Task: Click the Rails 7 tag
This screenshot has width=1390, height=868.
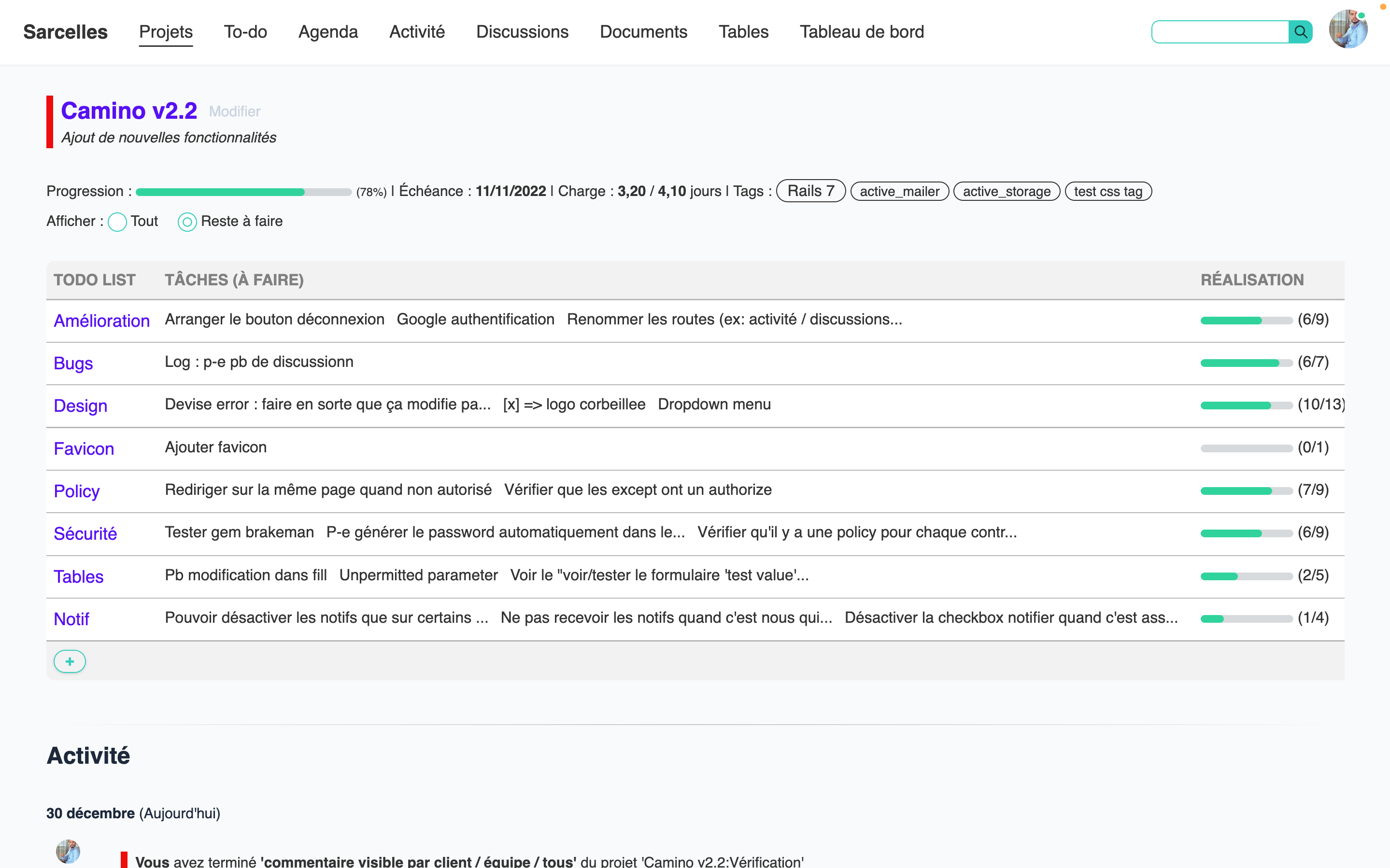Action: (810, 191)
